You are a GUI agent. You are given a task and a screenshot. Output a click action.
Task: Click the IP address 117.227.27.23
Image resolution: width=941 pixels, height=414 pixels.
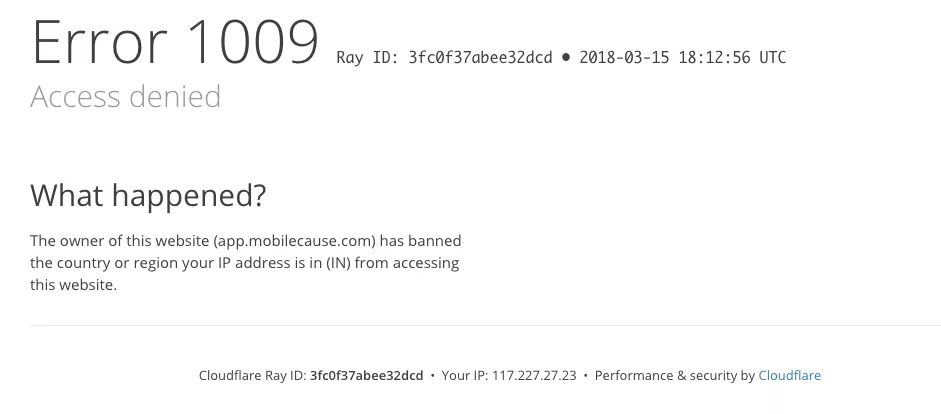pos(534,376)
